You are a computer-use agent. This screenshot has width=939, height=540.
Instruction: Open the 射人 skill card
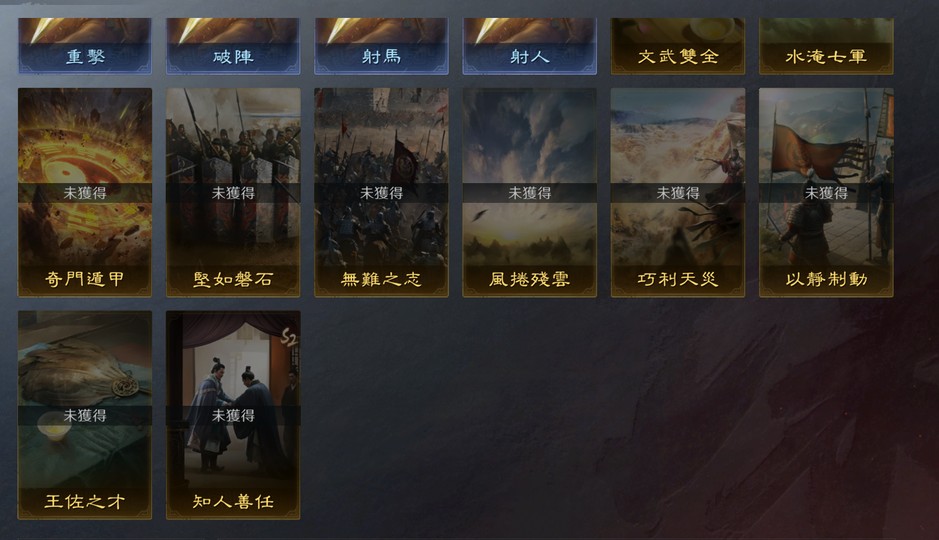pyautogui.click(x=529, y=46)
